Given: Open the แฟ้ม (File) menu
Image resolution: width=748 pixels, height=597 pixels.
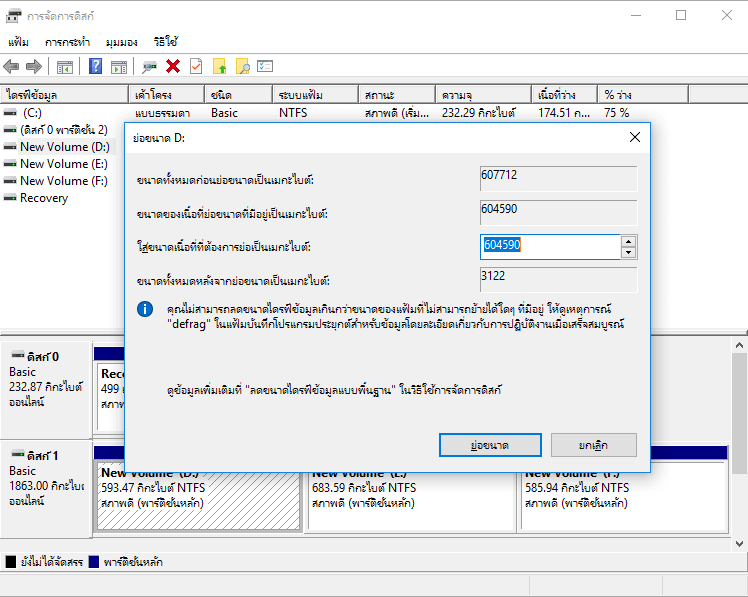Looking at the screenshot, I should coord(18,42).
